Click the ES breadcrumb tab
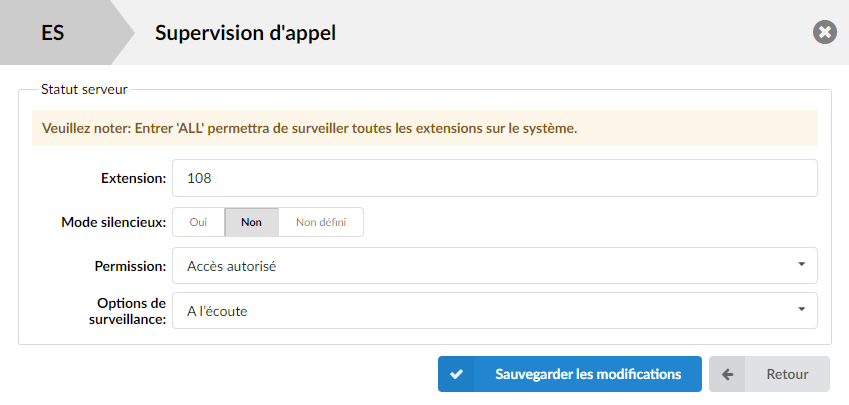The height and width of the screenshot is (405, 849). click(53, 33)
